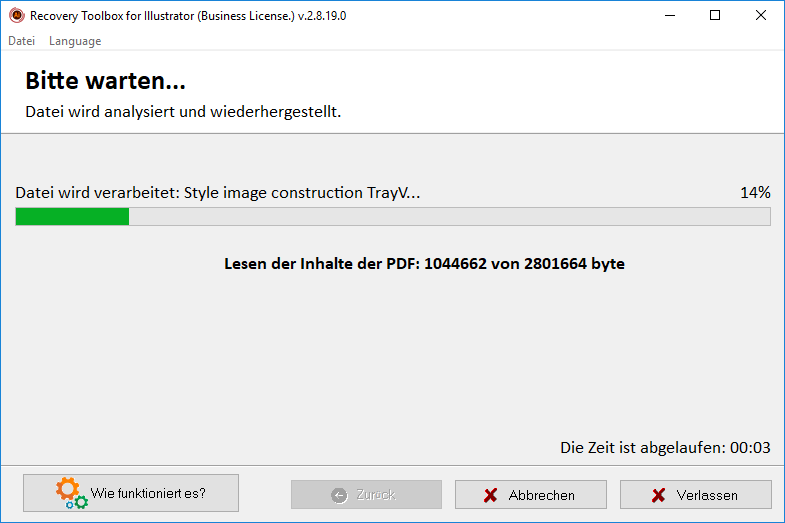
Task: Open the Datei menu
Action: (22, 41)
